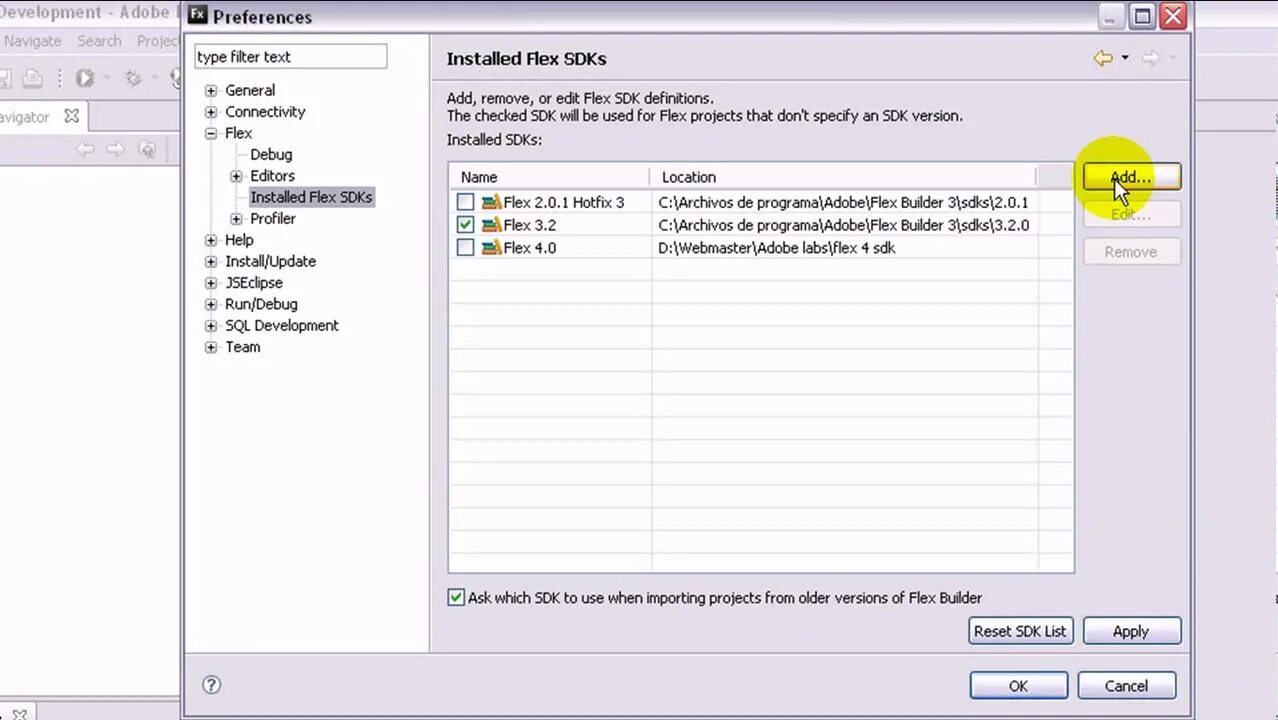
Task: Expand the General tree node
Action: pos(211,90)
